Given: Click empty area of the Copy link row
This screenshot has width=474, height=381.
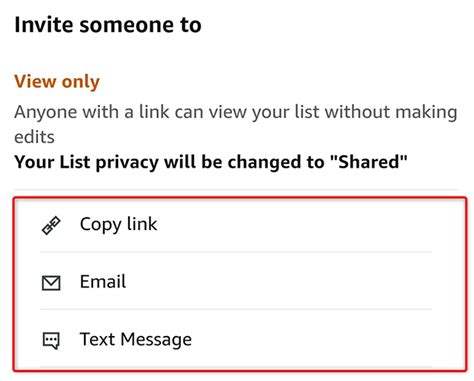Looking at the screenshot, I should point(293,224).
